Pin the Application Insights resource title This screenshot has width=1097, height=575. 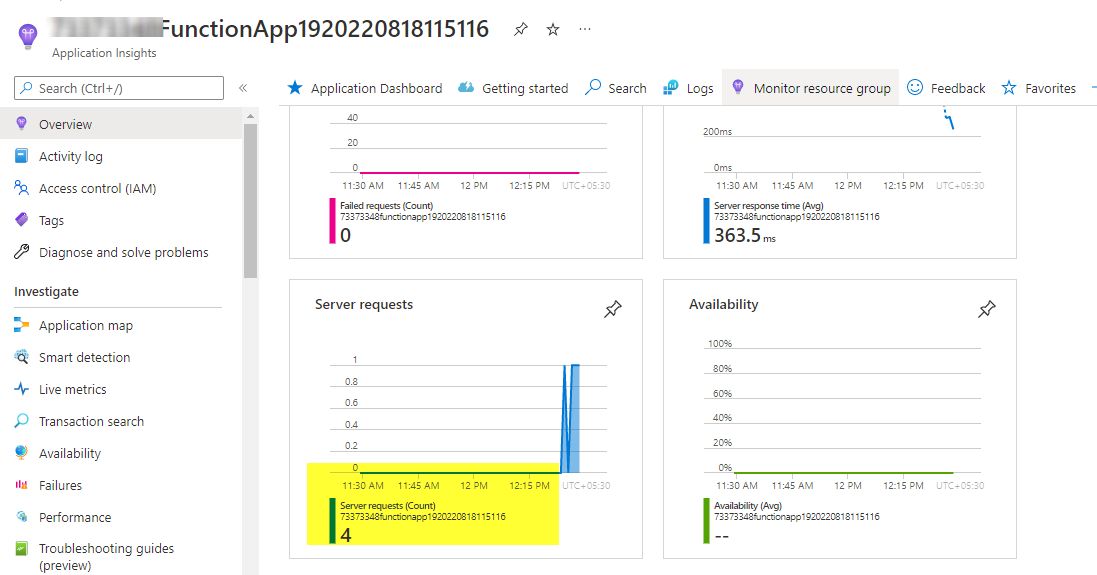coord(521,29)
